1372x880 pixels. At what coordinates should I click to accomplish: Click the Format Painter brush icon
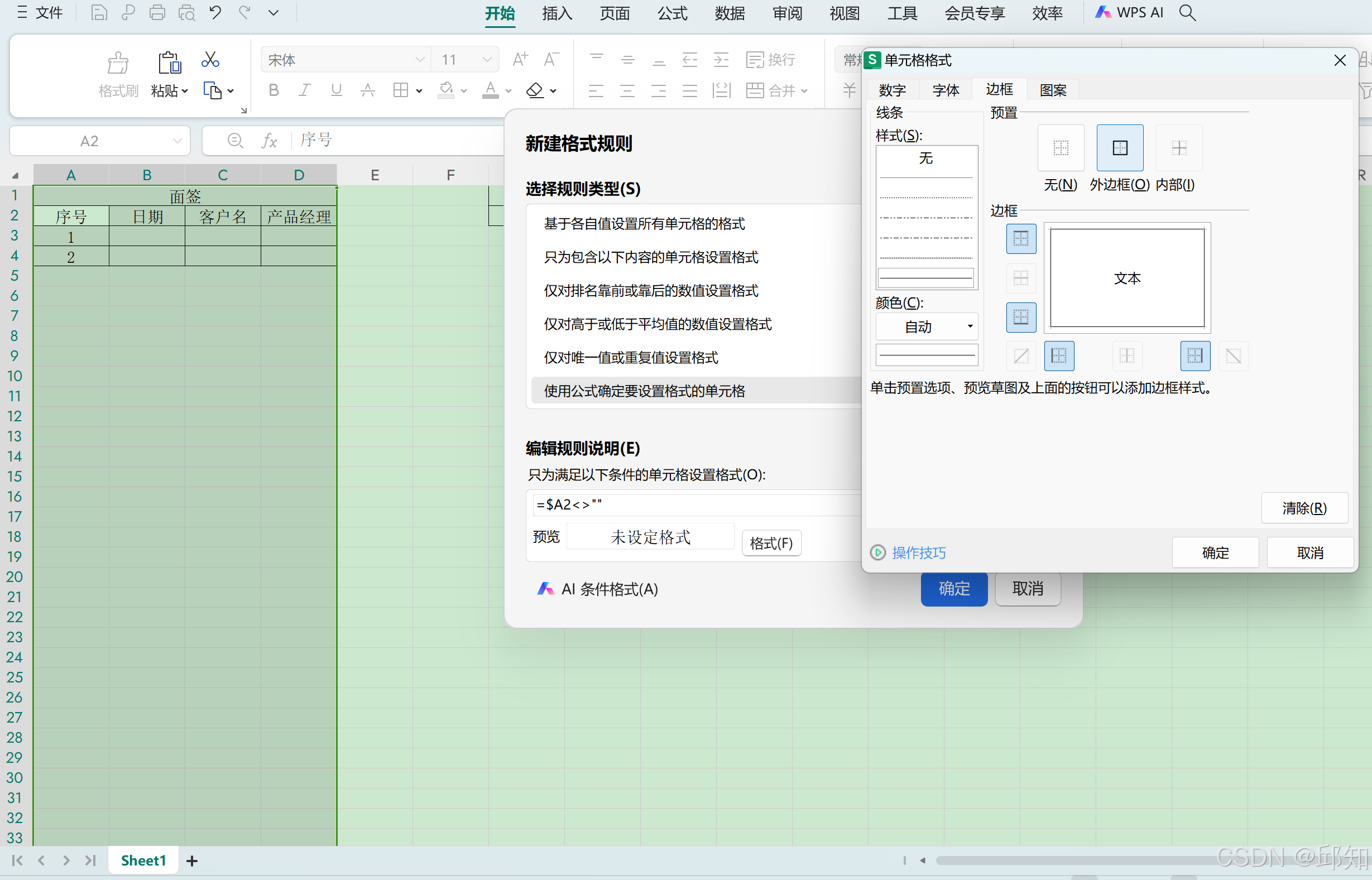(x=118, y=63)
